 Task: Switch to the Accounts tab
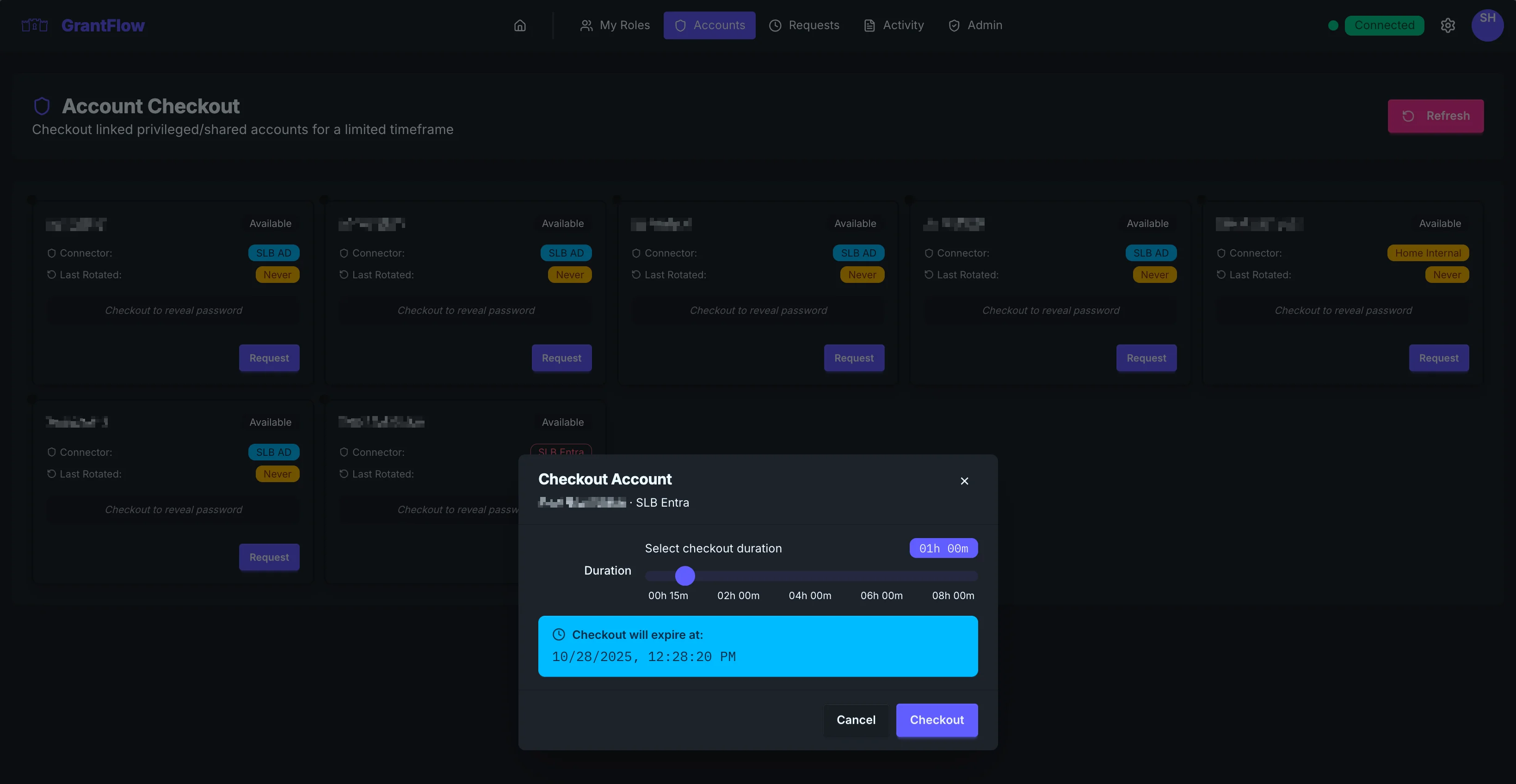709,25
